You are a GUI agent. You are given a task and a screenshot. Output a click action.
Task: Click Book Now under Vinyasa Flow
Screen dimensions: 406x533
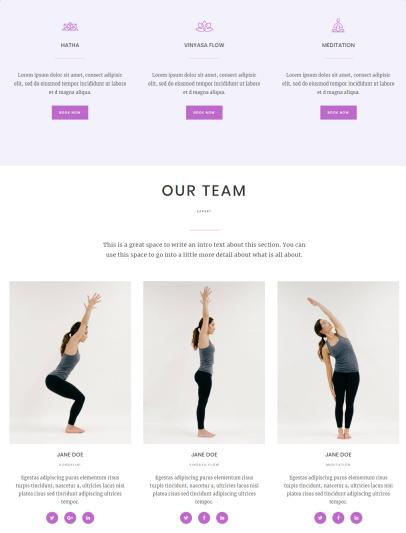coord(204,113)
